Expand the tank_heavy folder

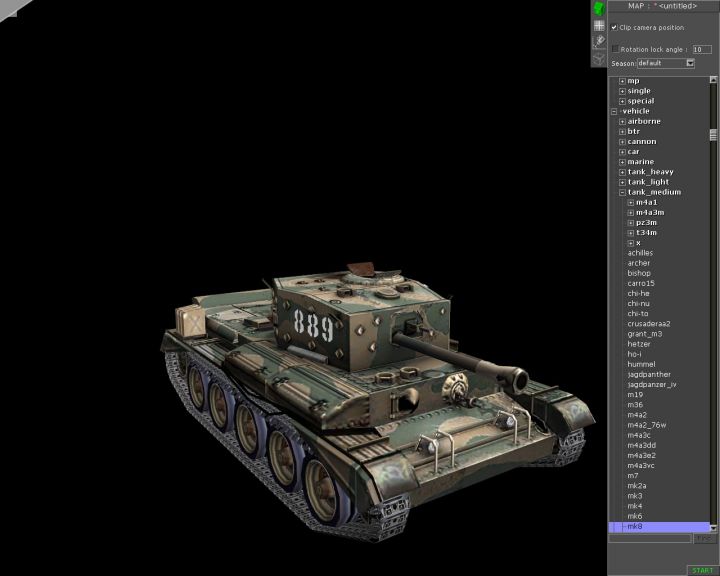(622, 172)
